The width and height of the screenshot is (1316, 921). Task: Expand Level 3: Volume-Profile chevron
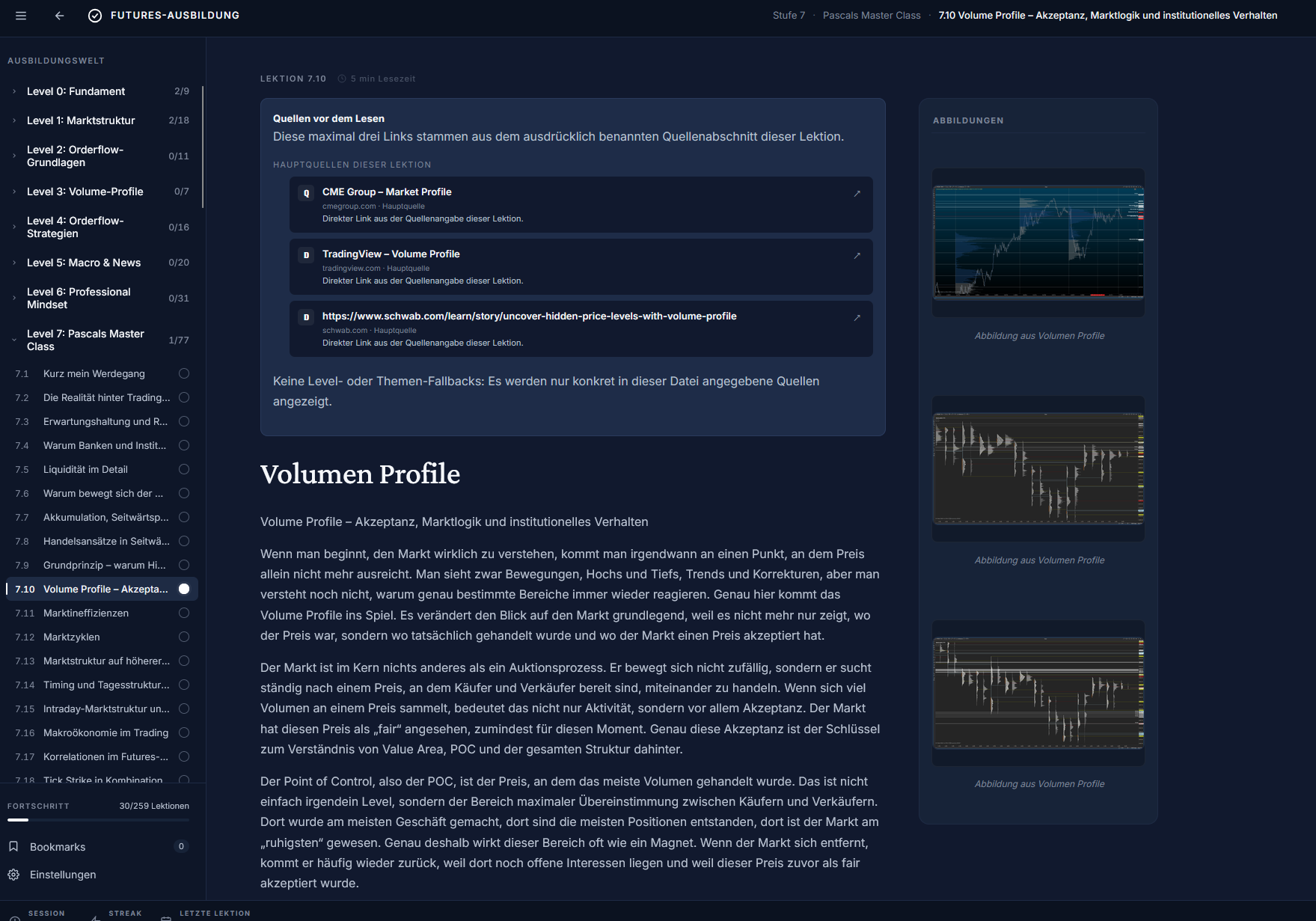click(14, 192)
